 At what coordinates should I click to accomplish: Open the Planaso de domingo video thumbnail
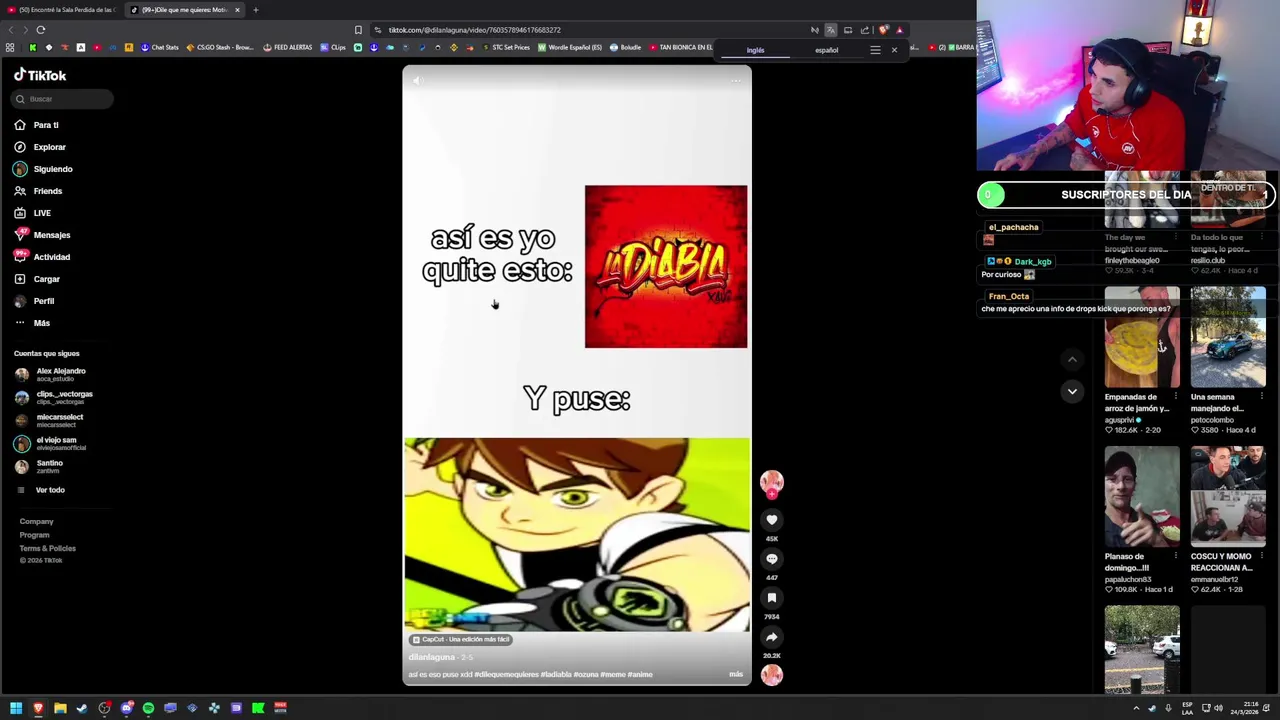coord(1142,497)
